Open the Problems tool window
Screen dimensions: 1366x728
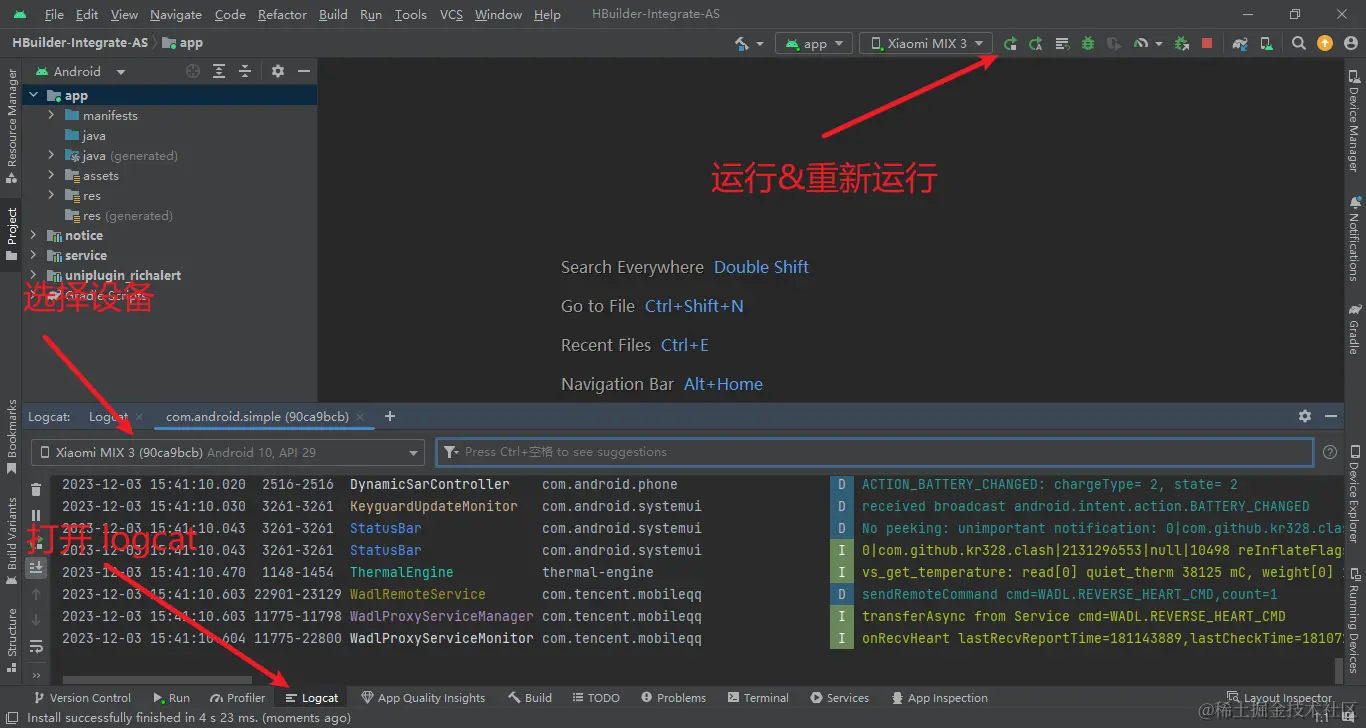674,698
